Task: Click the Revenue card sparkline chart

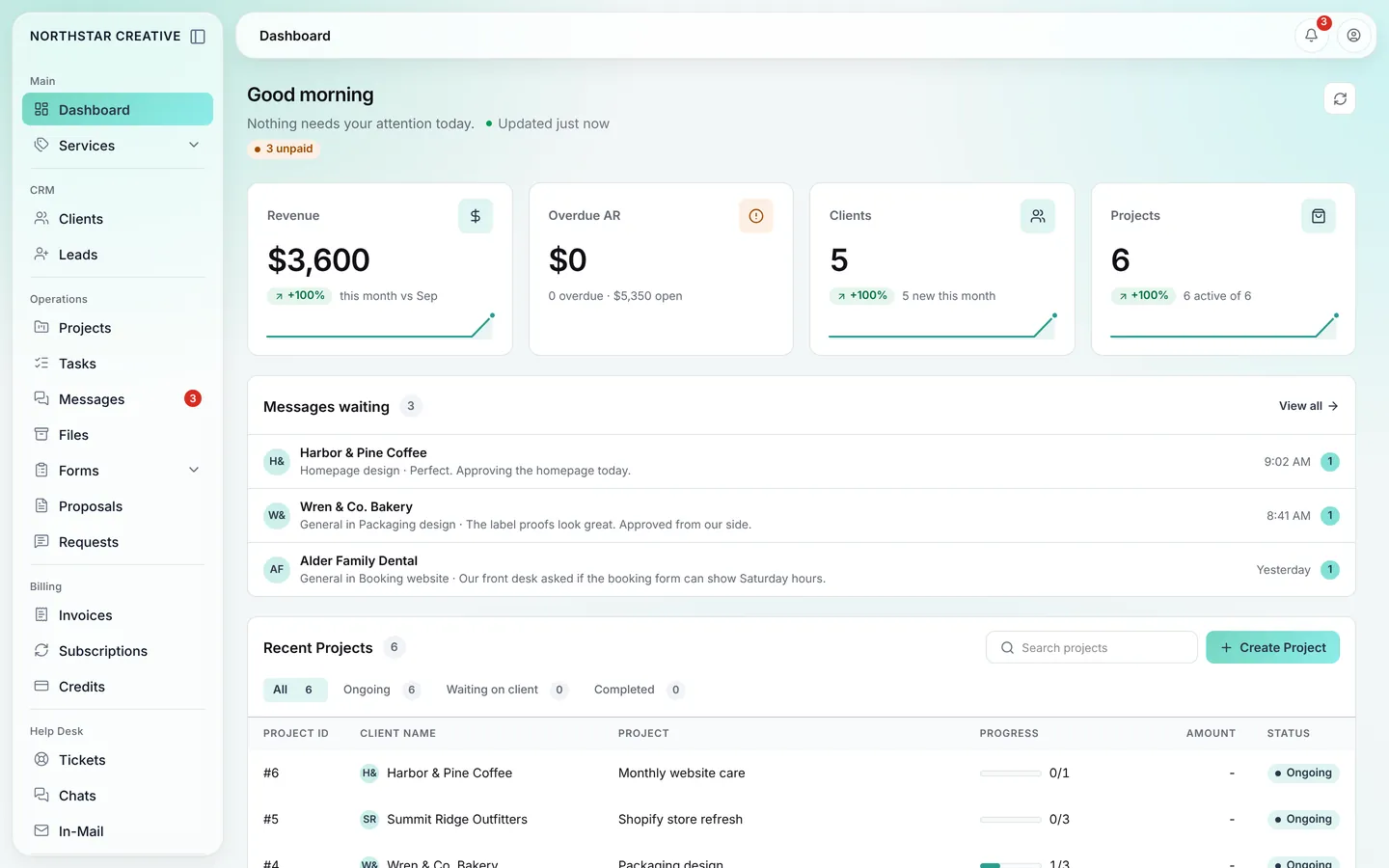Action: click(380, 326)
